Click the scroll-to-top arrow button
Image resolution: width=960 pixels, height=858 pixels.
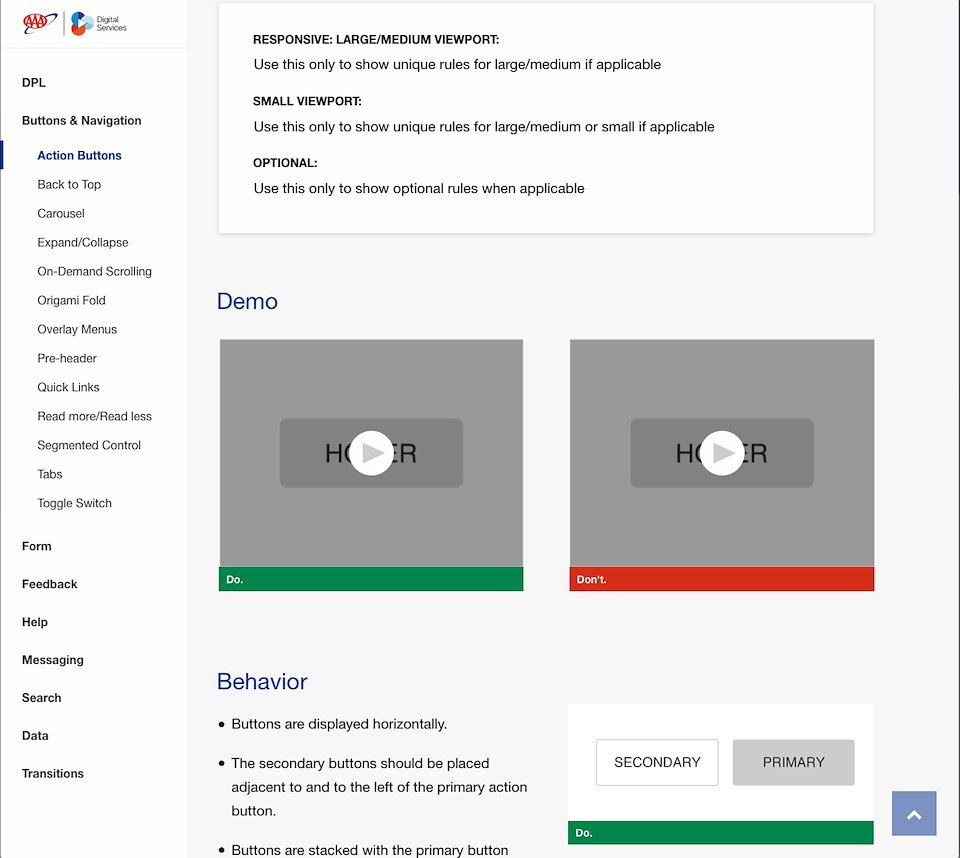(914, 813)
